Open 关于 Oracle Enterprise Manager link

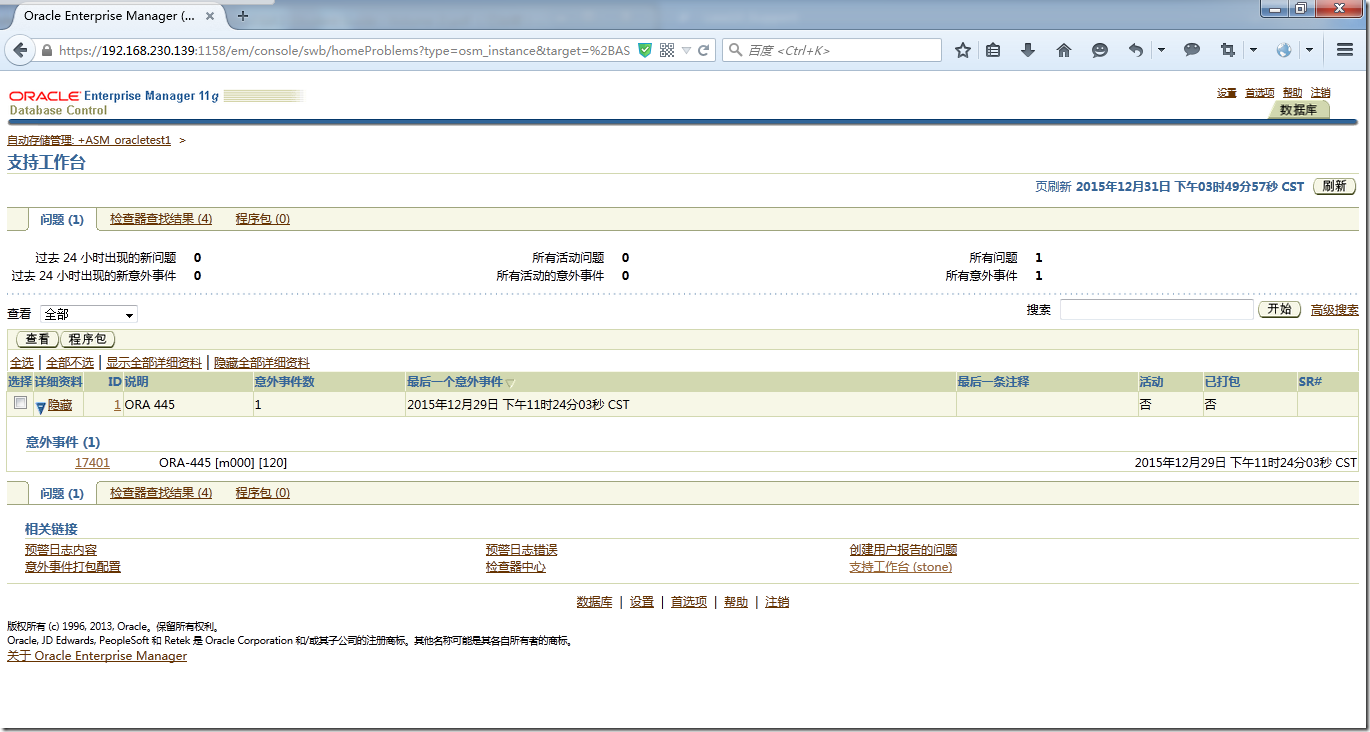(x=97, y=656)
